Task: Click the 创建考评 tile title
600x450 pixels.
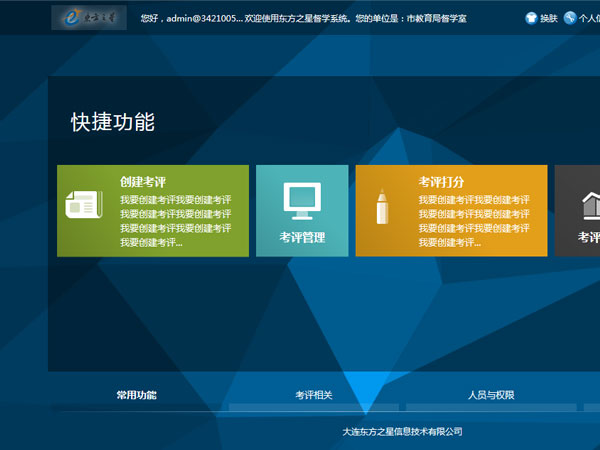Action: click(x=142, y=182)
